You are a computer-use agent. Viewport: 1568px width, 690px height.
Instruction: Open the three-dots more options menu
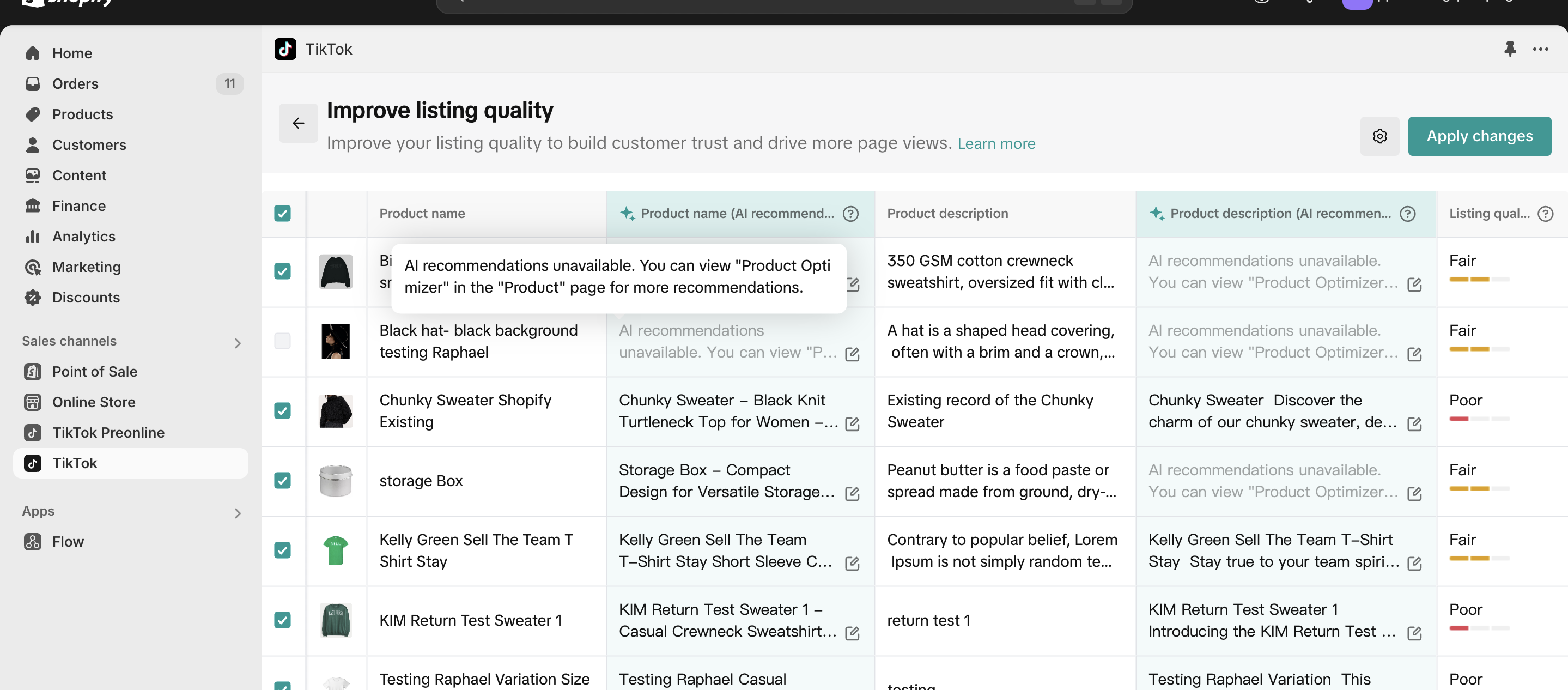click(1540, 49)
